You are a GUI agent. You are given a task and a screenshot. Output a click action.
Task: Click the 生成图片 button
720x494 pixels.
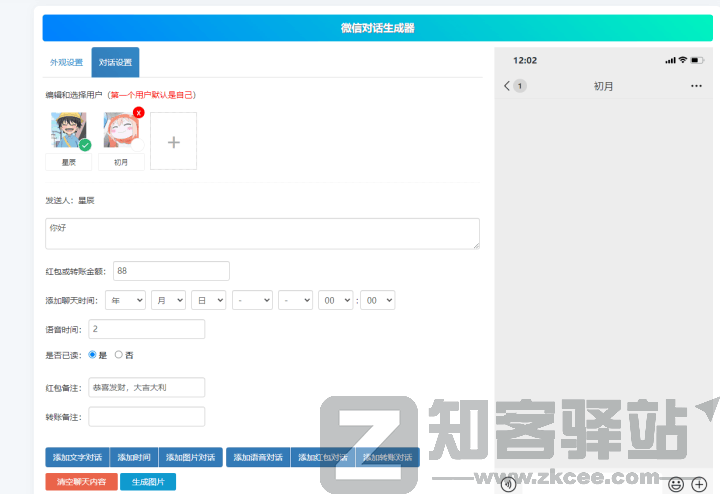148,482
